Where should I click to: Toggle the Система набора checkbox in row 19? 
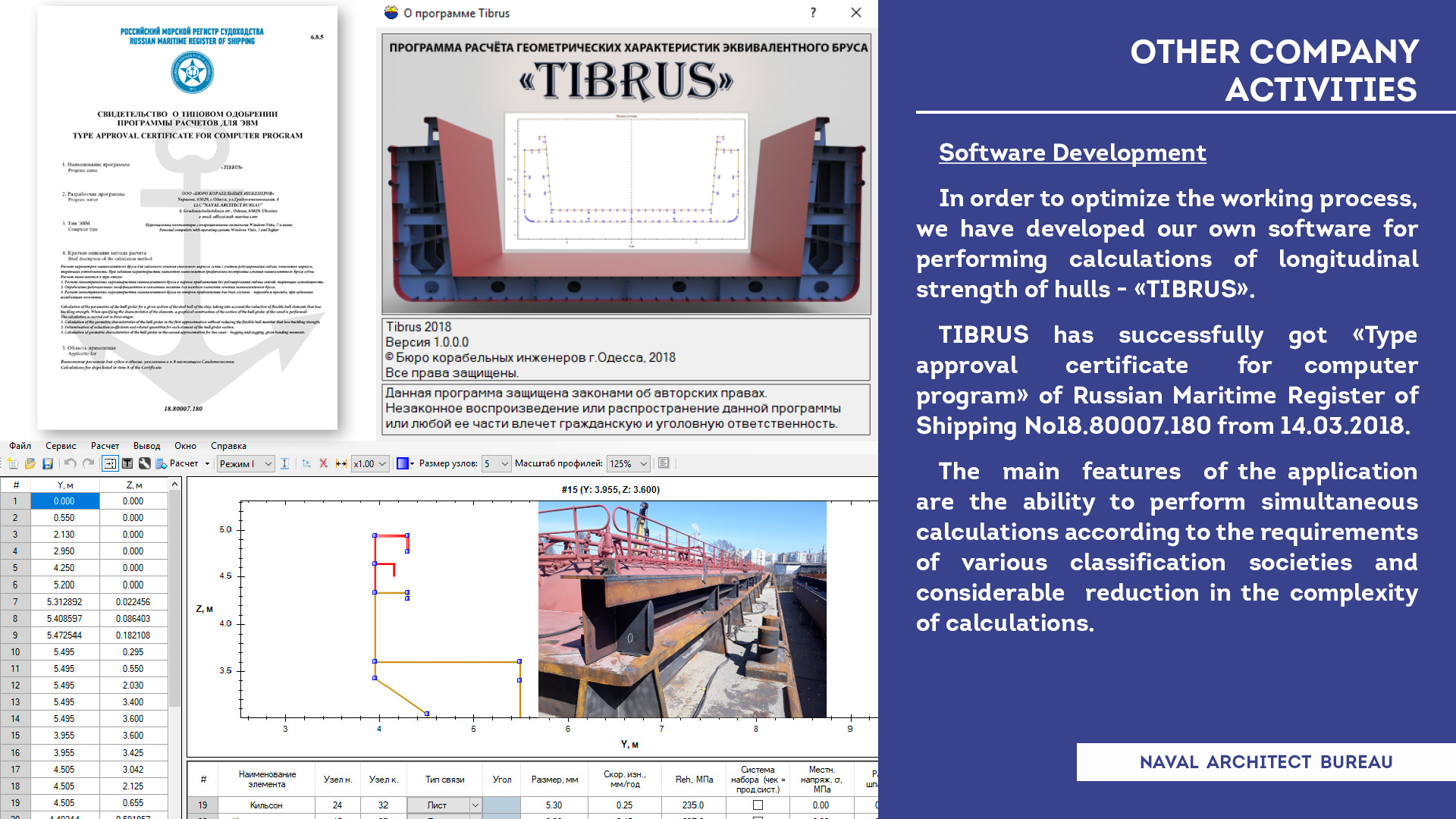click(x=758, y=805)
